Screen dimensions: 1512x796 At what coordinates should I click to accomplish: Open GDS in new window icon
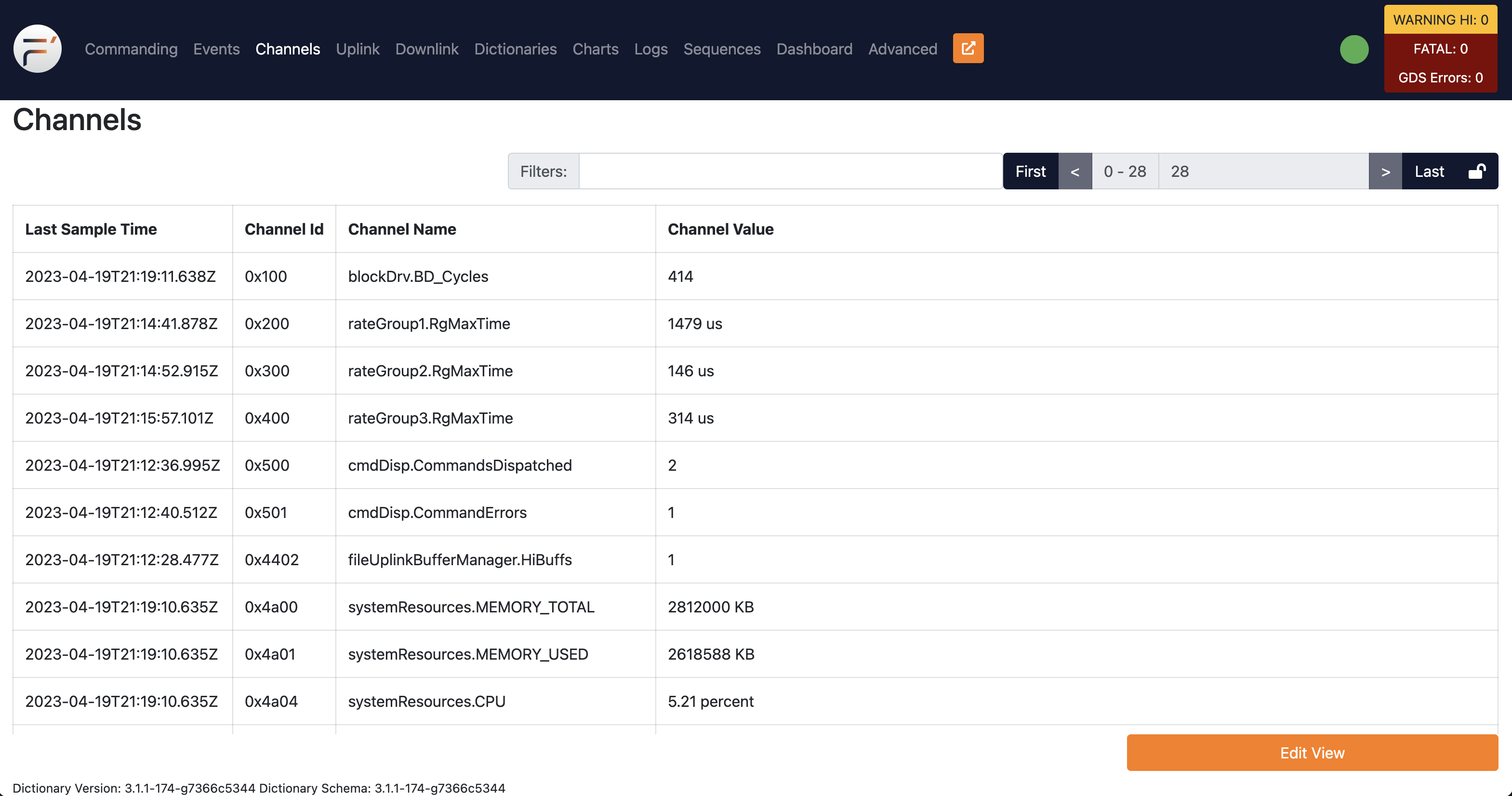[968, 48]
